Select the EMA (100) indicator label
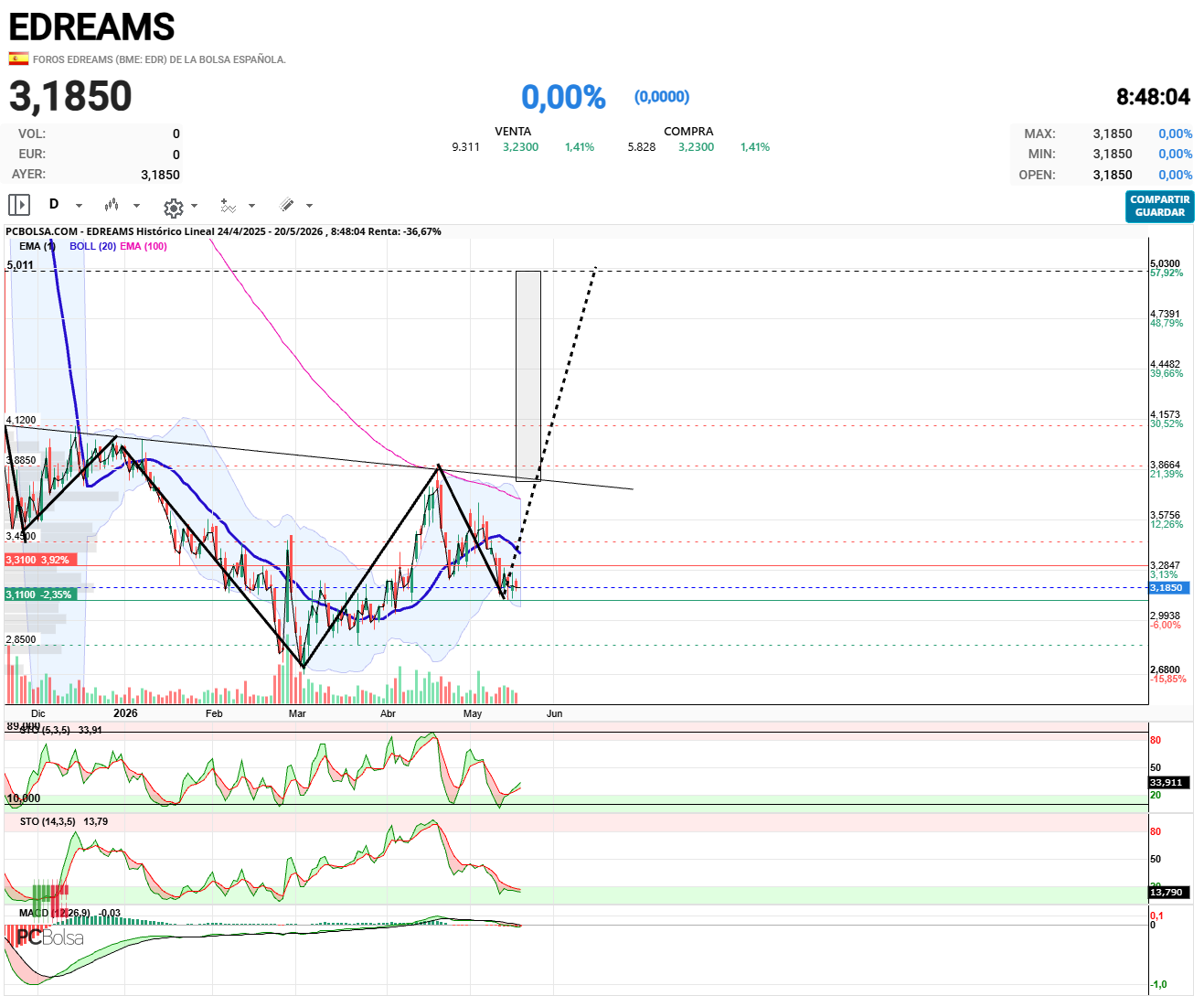The height and width of the screenshot is (996, 1204). pyautogui.click(x=144, y=246)
